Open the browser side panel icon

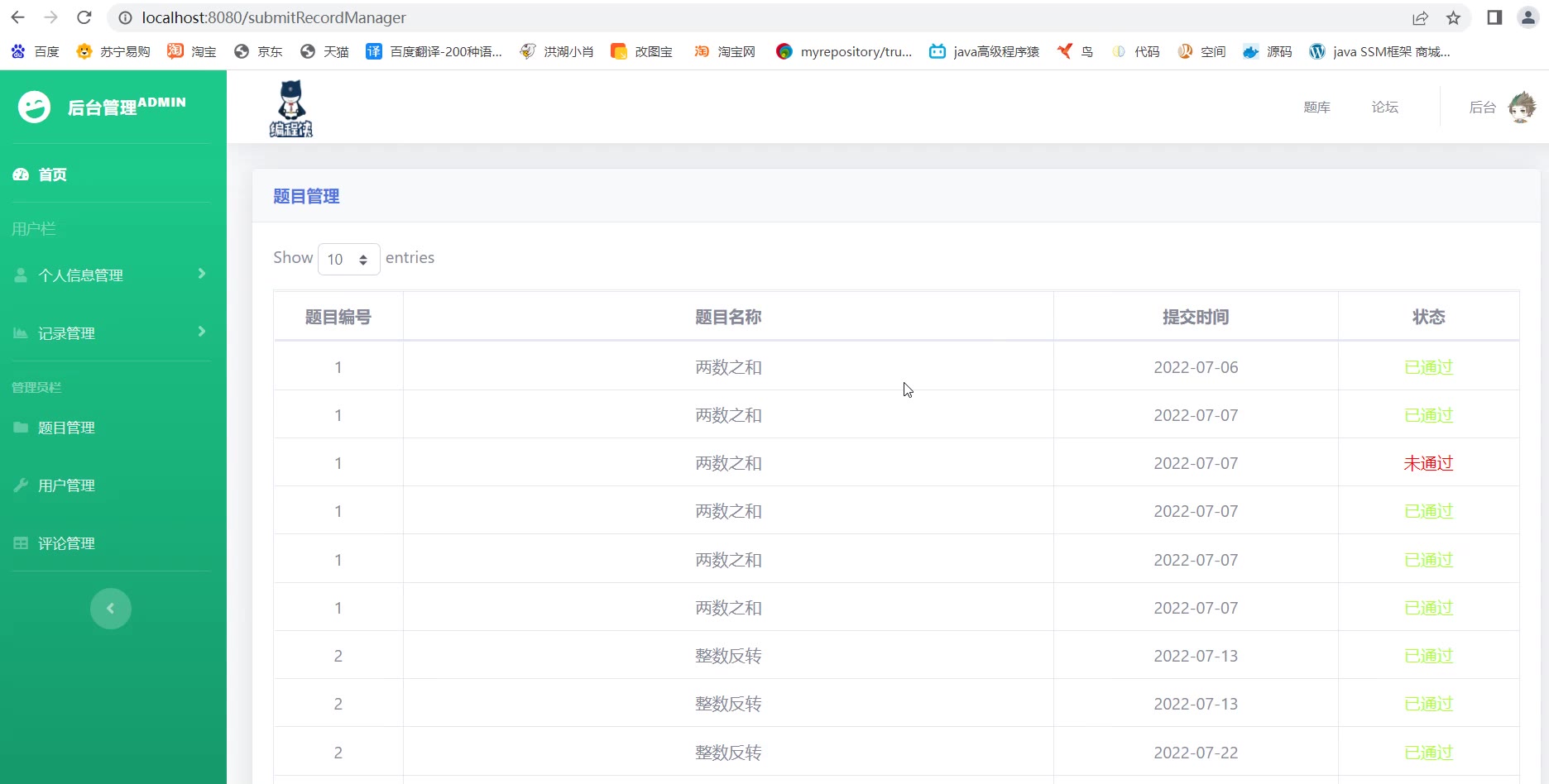(1494, 17)
